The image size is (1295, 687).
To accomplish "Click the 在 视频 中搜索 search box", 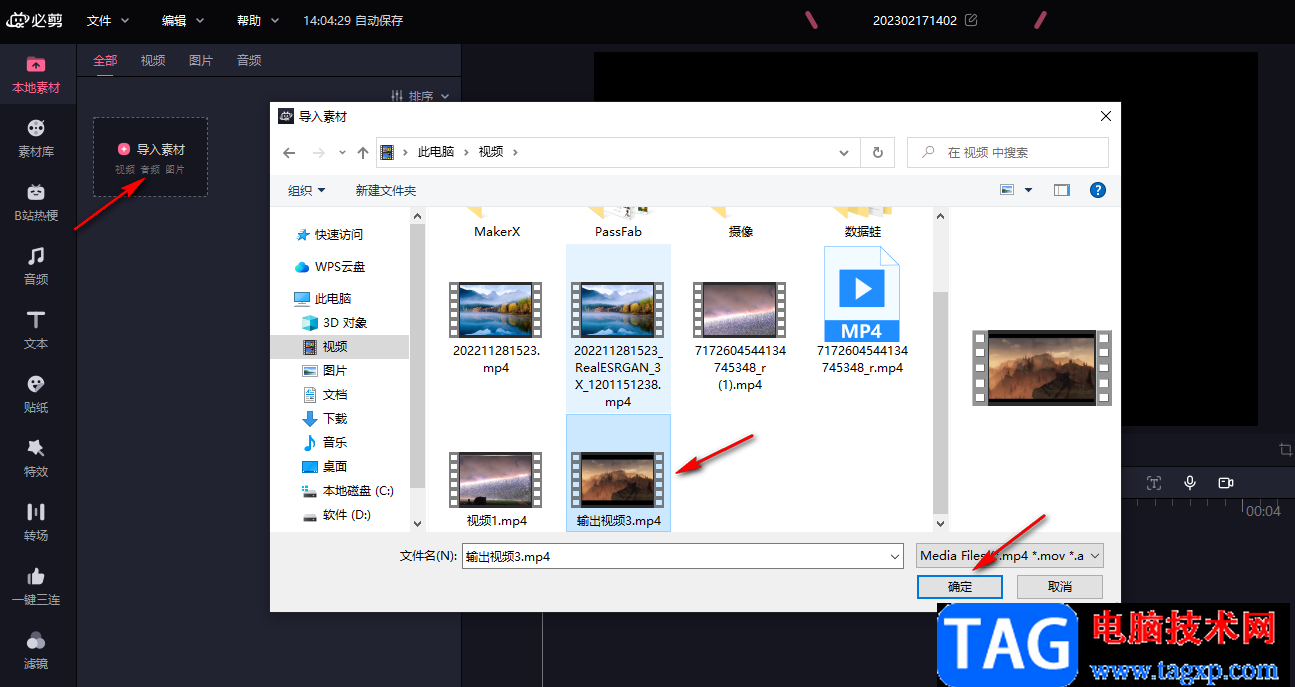I will click(x=1008, y=152).
